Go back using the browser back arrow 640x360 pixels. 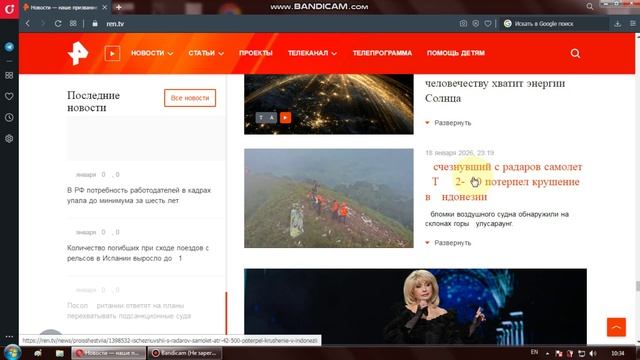28,24
